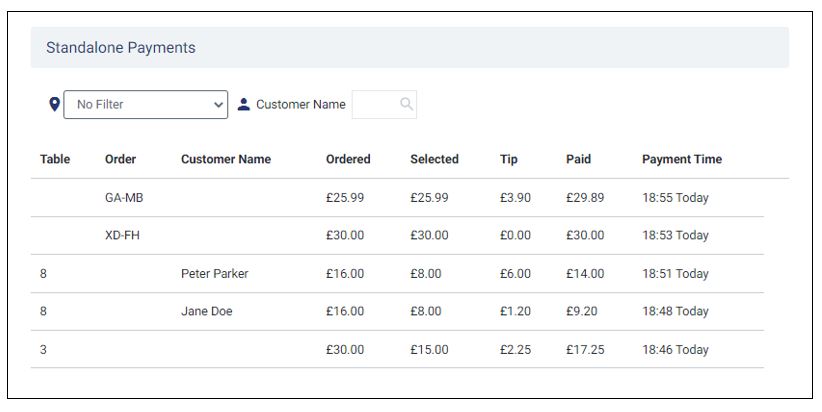
Task: Click the 18:46 Today payment time
Action: click(x=675, y=350)
